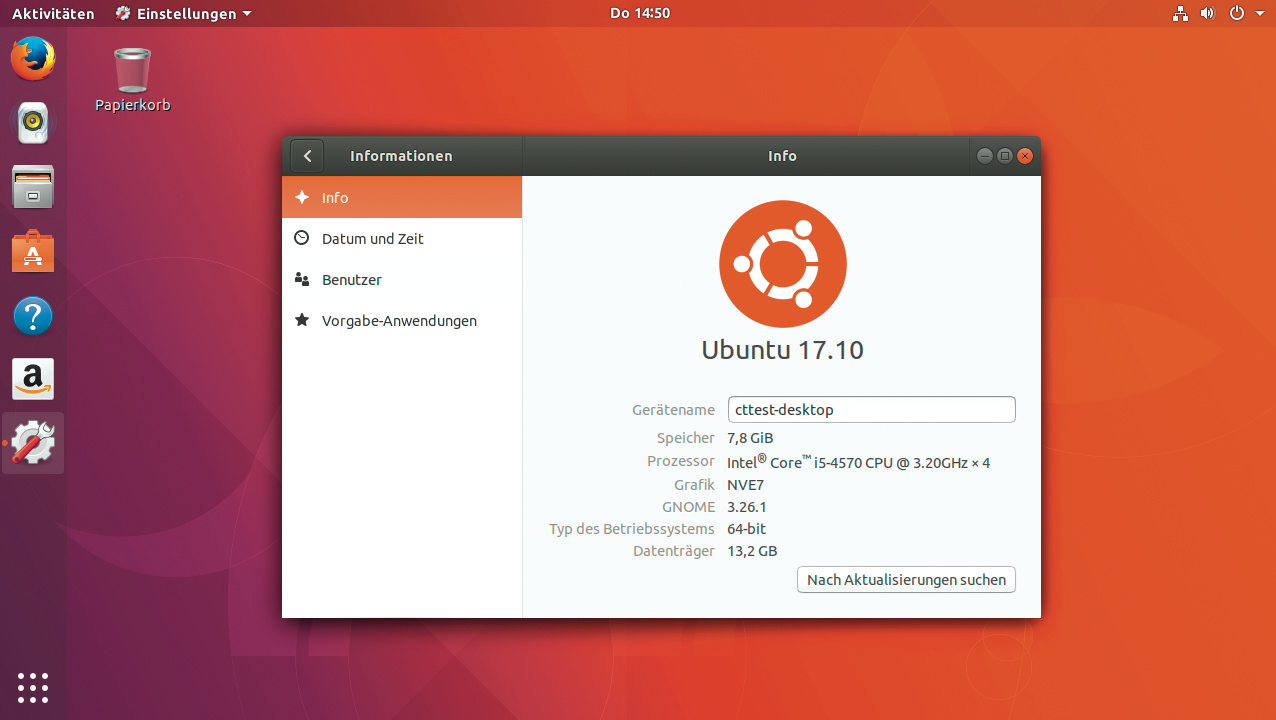1276x720 pixels.
Task: Expand the app grid from the dock
Action: click(x=32, y=687)
